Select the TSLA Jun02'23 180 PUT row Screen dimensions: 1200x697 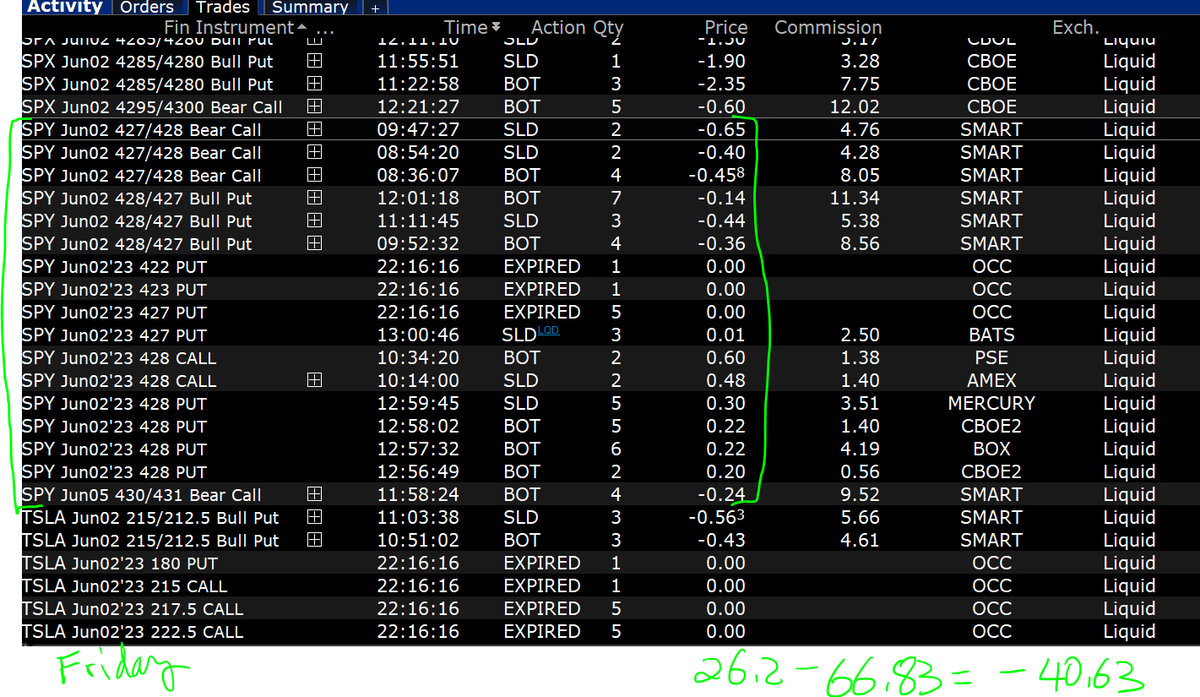(610, 563)
